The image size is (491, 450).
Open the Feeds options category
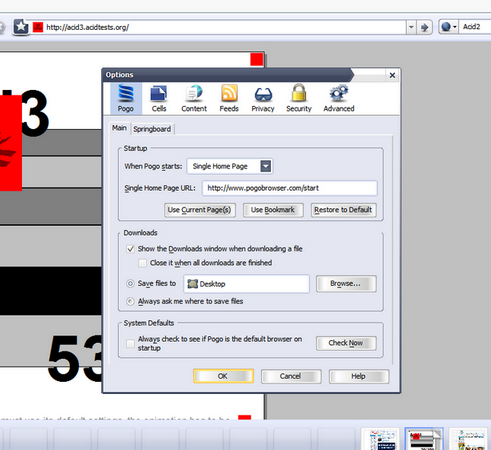click(229, 99)
